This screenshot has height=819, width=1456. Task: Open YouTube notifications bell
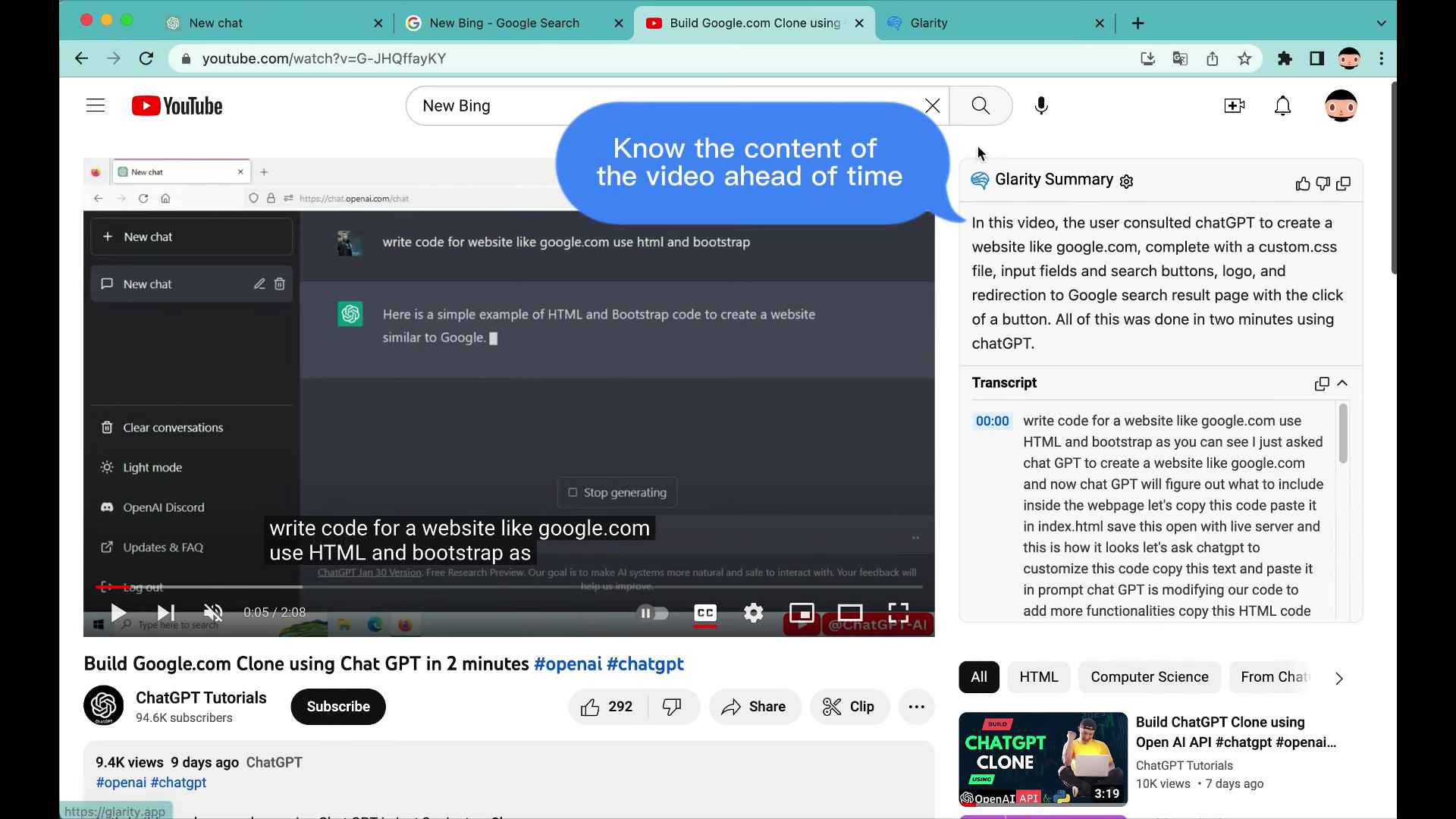(1282, 105)
